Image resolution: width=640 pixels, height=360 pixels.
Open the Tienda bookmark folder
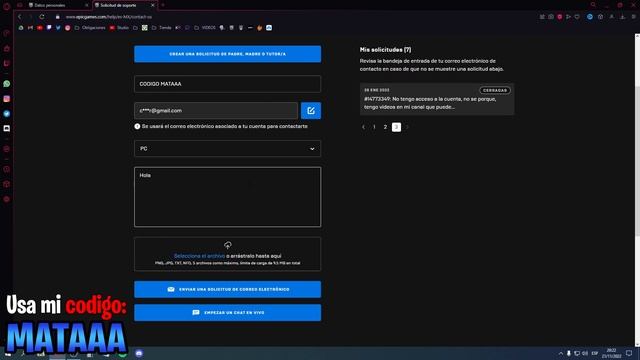tap(161, 28)
